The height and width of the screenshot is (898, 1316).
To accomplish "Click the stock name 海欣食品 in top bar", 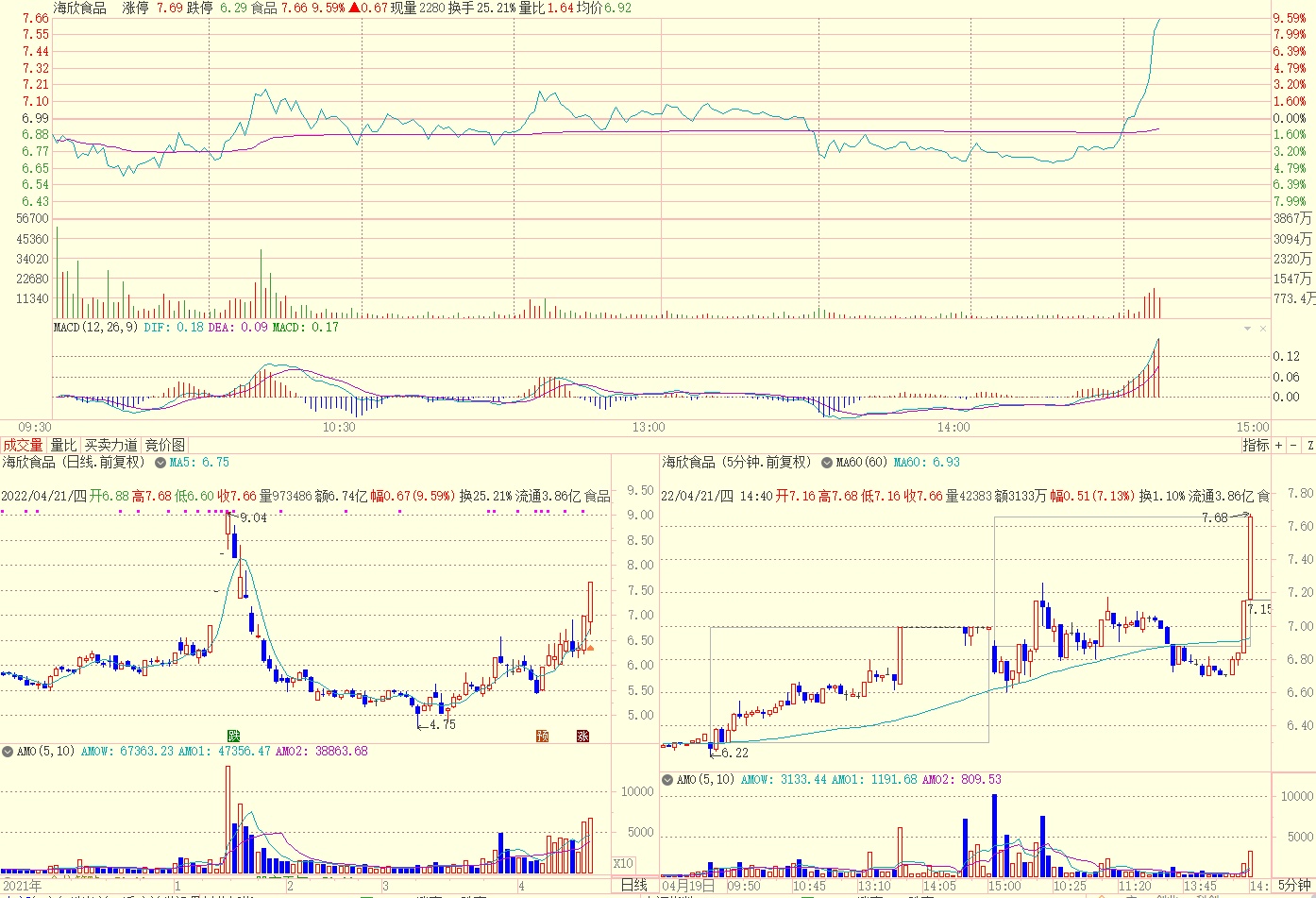I will click(79, 8).
